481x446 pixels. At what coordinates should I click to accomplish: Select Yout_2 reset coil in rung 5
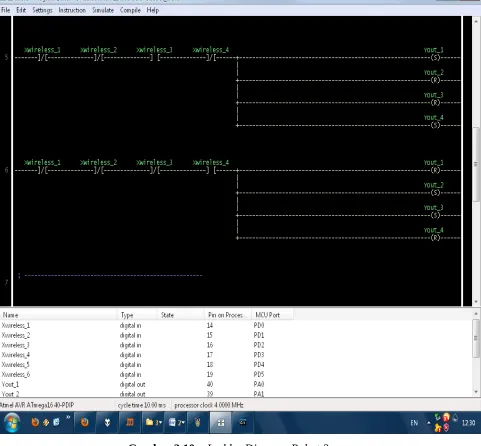[x=435, y=80]
